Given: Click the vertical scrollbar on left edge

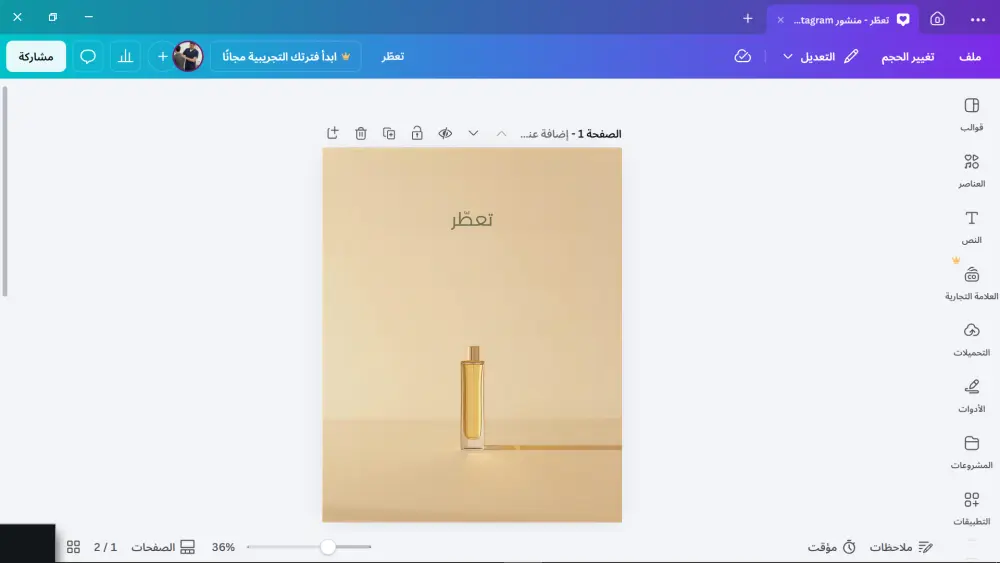Looking at the screenshot, I should [x=4, y=191].
